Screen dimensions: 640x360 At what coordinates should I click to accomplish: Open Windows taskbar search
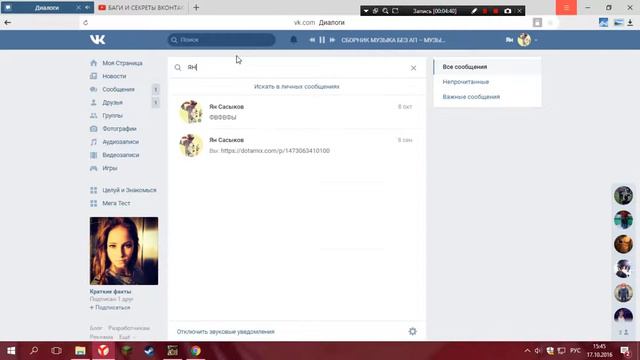pyautogui.click(x=34, y=351)
